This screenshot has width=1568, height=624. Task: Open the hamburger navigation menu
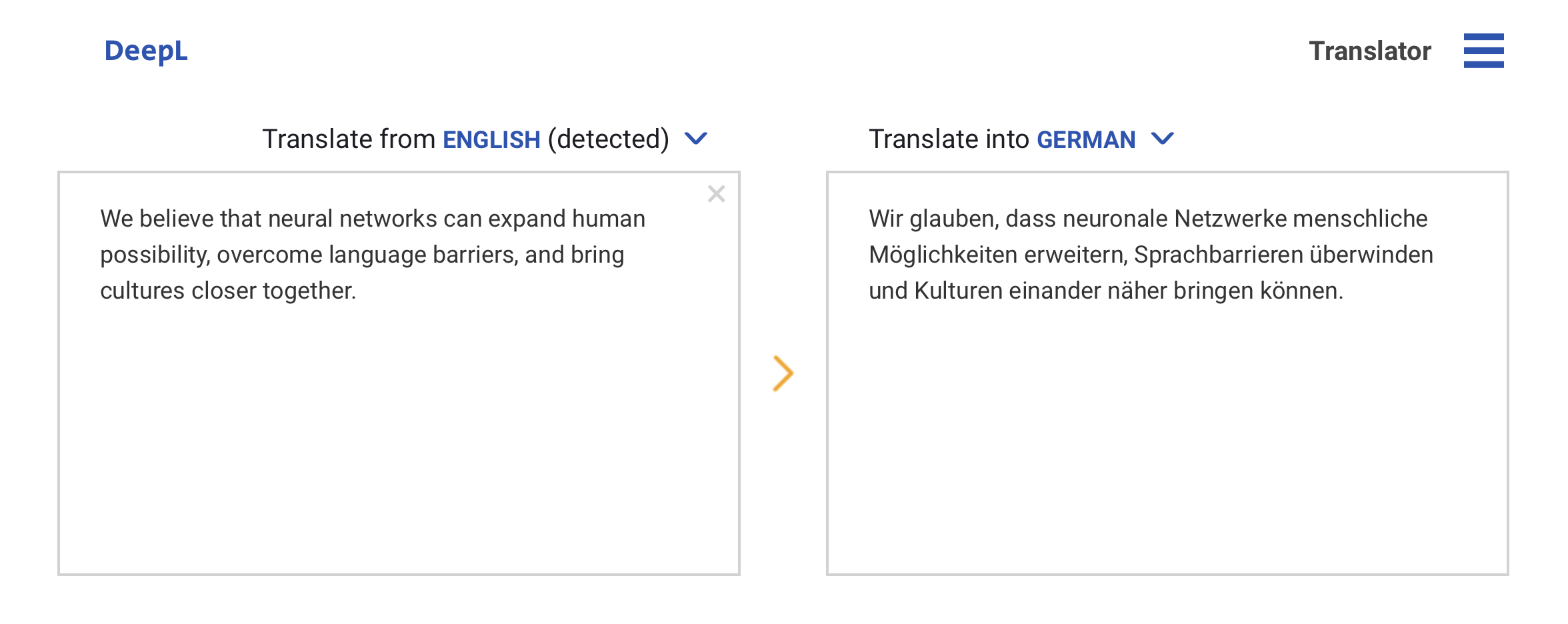pos(1483,51)
